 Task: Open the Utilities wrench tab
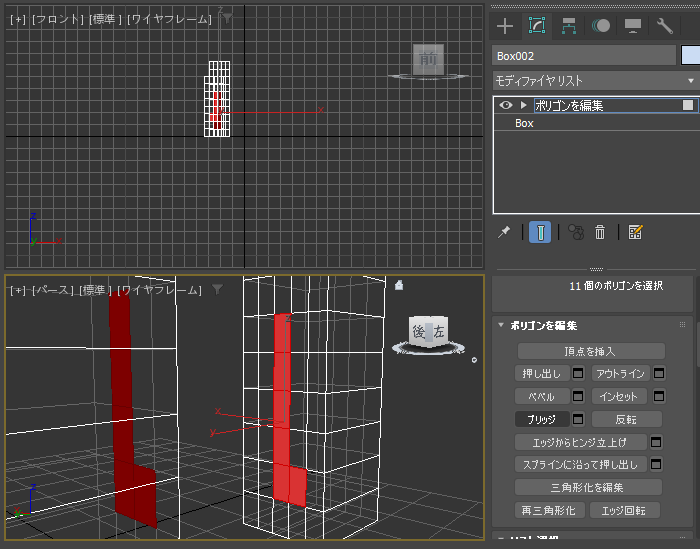pyautogui.click(x=665, y=26)
